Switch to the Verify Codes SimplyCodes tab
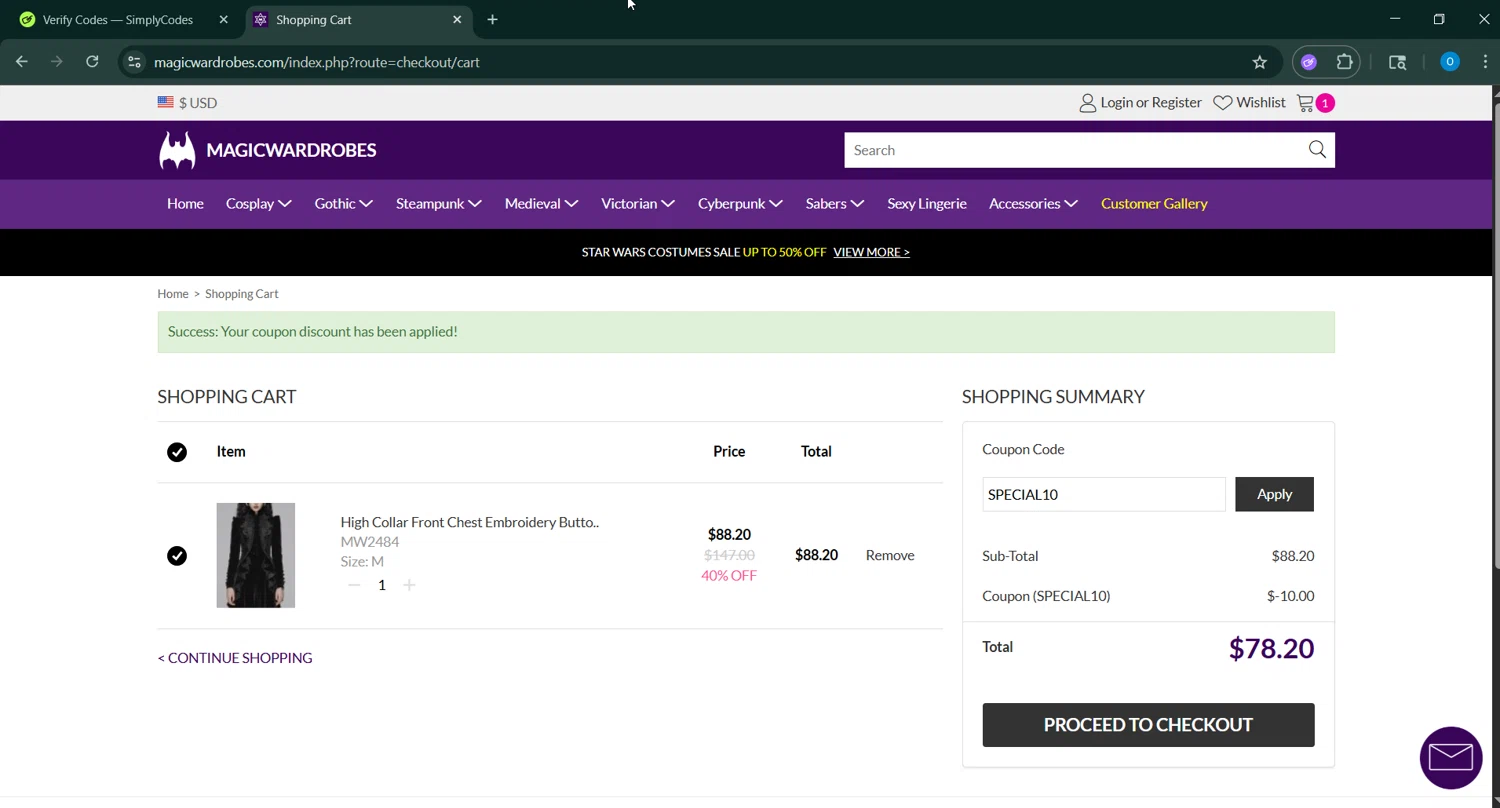Viewport: 1500px width, 808px height. pyautogui.click(x=118, y=19)
